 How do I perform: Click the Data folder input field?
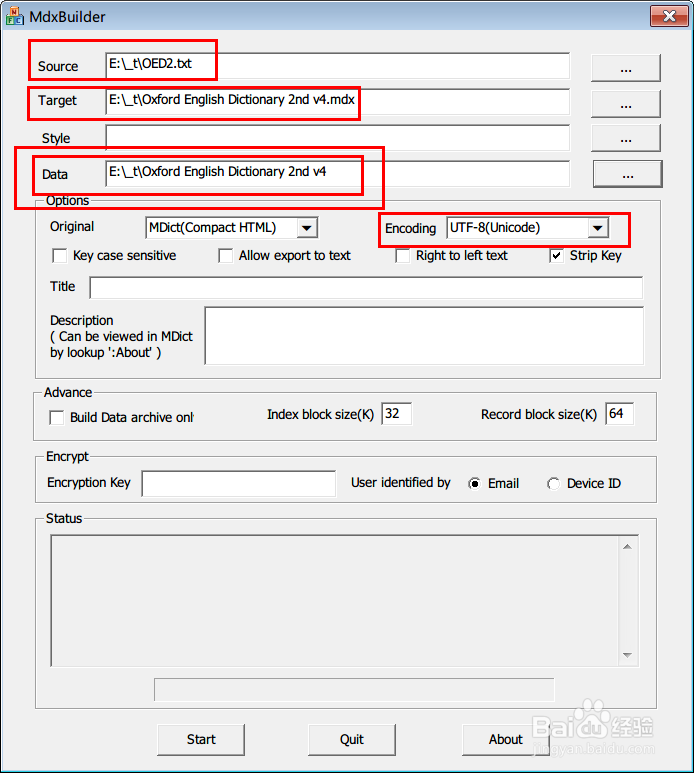[338, 174]
